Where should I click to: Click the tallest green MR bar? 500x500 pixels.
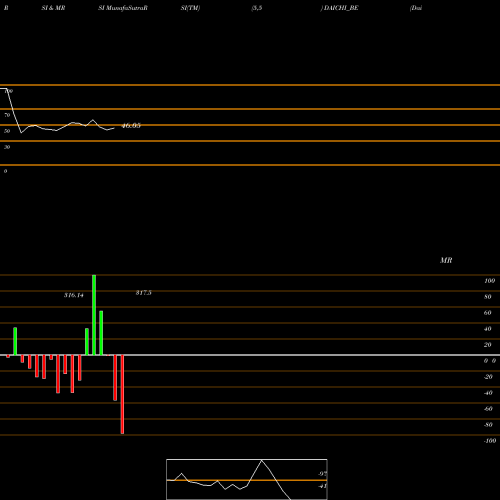coord(94,315)
